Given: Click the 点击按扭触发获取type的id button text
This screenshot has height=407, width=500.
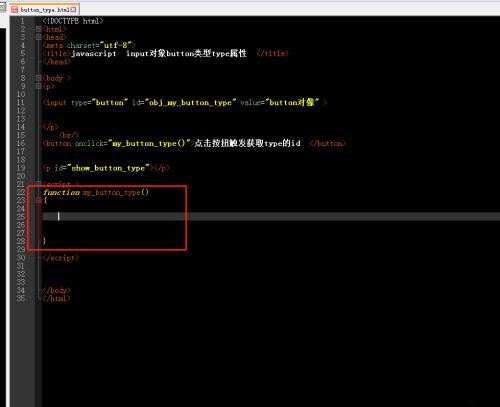Looking at the screenshot, I should [x=247, y=143].
